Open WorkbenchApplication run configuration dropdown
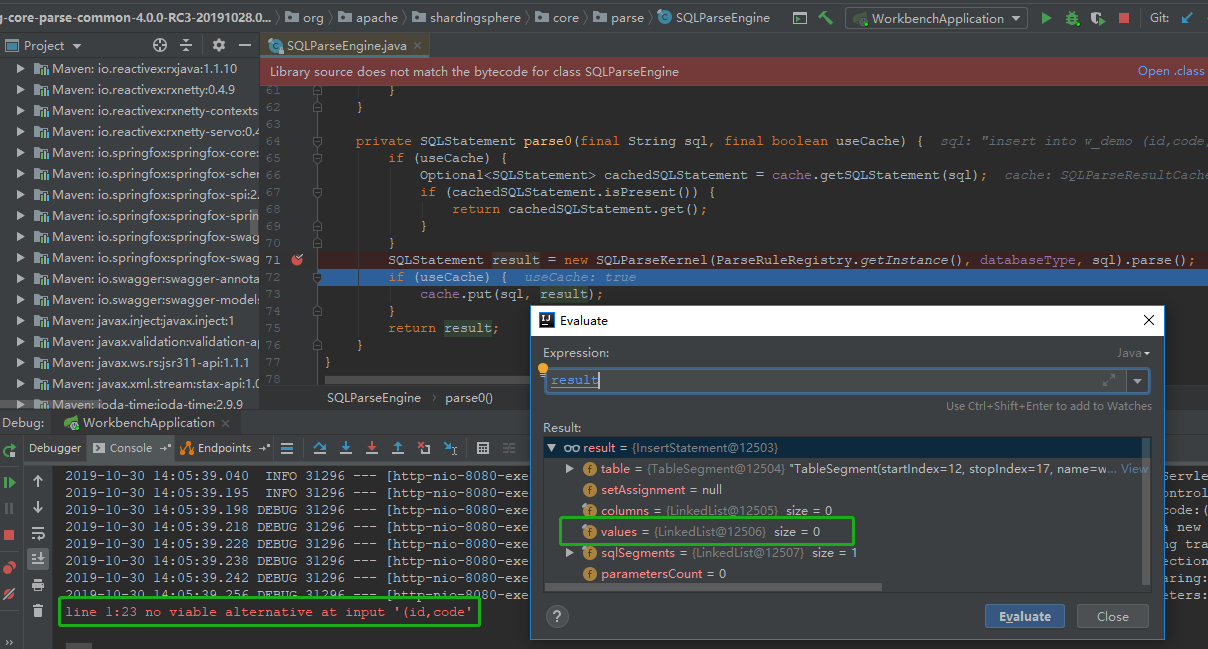The image size is (1208, 649). coord(937,18)
